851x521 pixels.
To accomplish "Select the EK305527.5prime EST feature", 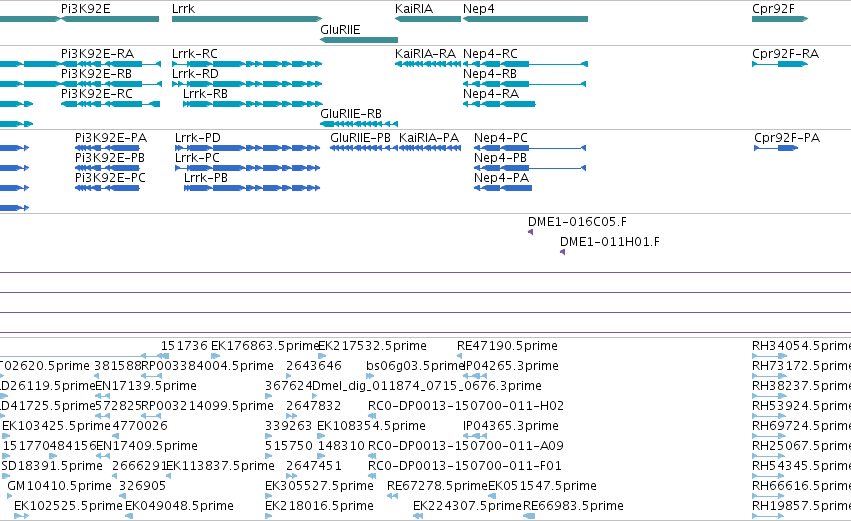I will pos(268,496).
